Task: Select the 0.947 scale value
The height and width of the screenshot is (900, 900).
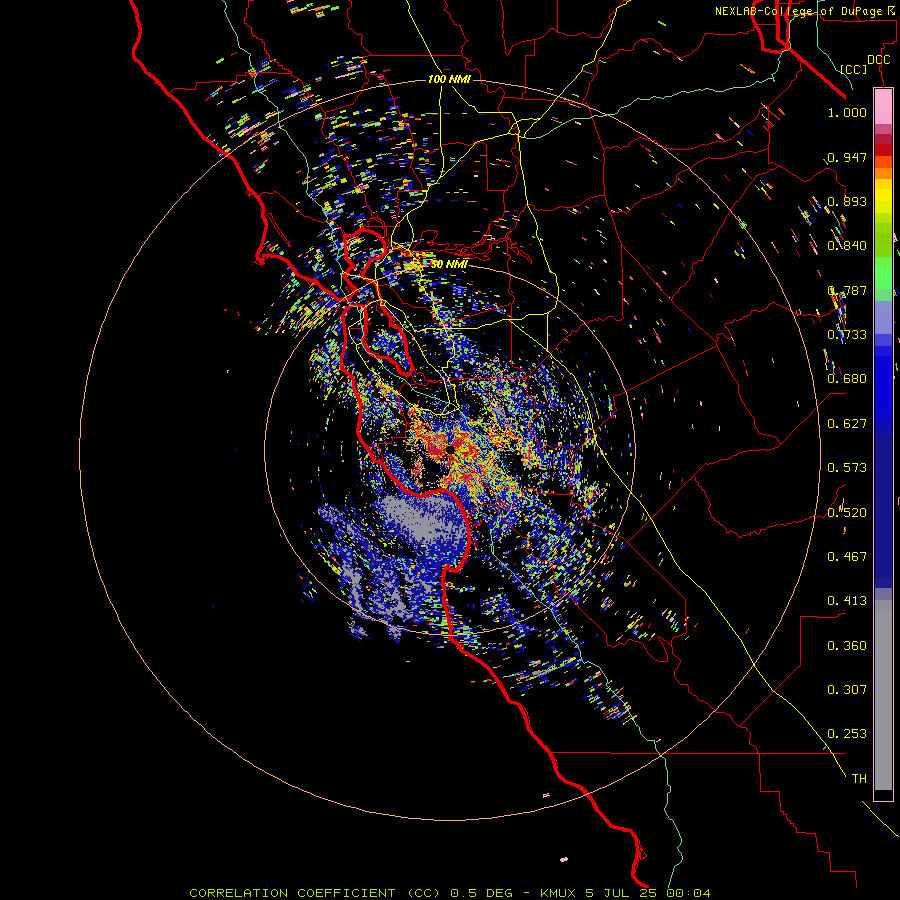Action: 847,157
